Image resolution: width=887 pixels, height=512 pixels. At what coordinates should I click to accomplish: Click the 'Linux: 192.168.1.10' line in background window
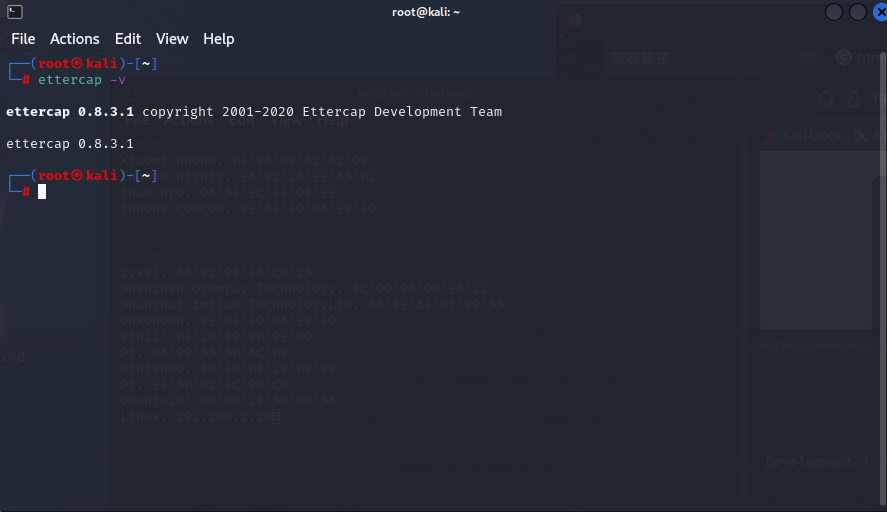coord(200,417)
